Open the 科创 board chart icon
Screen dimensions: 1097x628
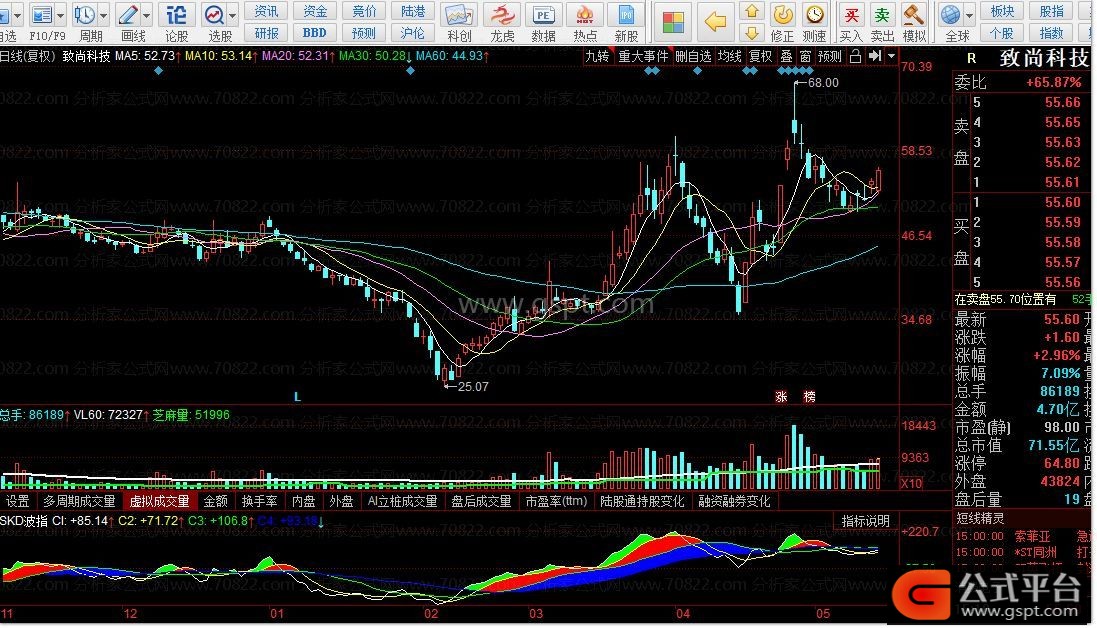point(459,15)
